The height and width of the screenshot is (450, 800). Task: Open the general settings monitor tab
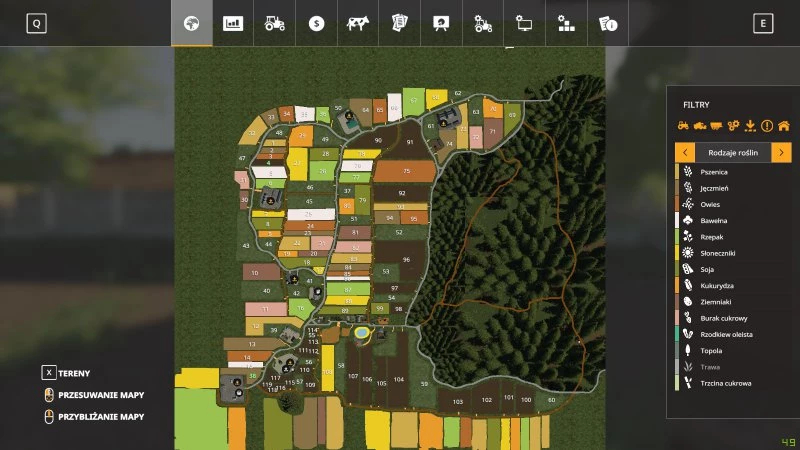point(524,23)
